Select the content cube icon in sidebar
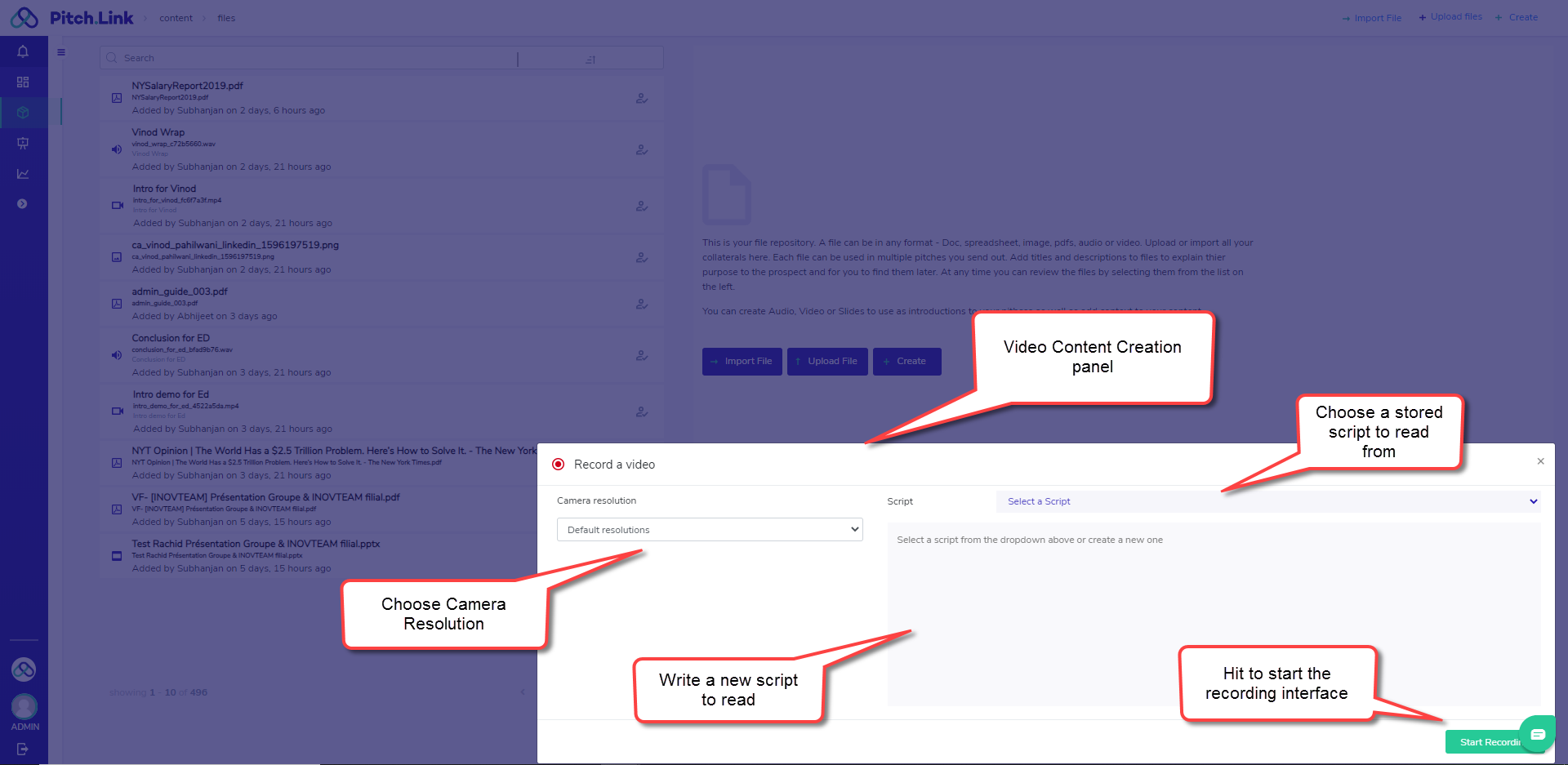This screenshot has width=1568, height=765. 23,113
